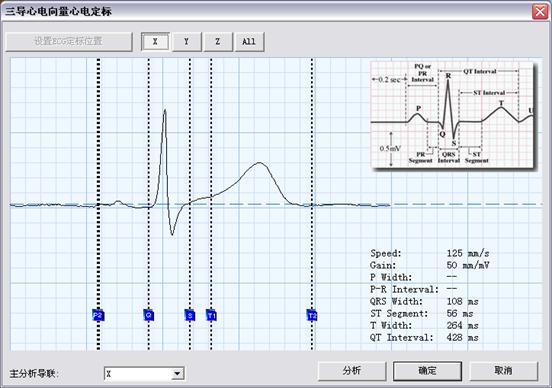This screenshot has height=388, width=552.
Task: Select the S marker handle
Action: pos(190,315)
